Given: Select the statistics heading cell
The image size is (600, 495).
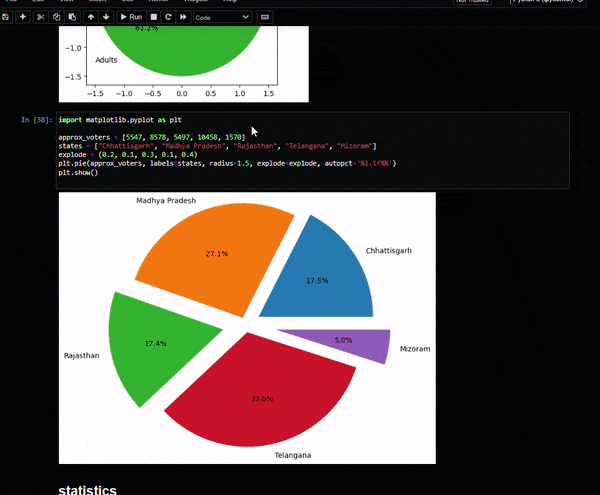Looking at the screenshot, I should (88, 489).
